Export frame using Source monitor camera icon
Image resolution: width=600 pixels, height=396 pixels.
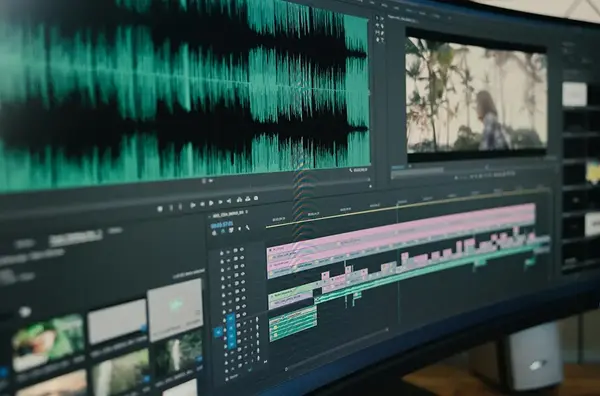tap(256, 198)
